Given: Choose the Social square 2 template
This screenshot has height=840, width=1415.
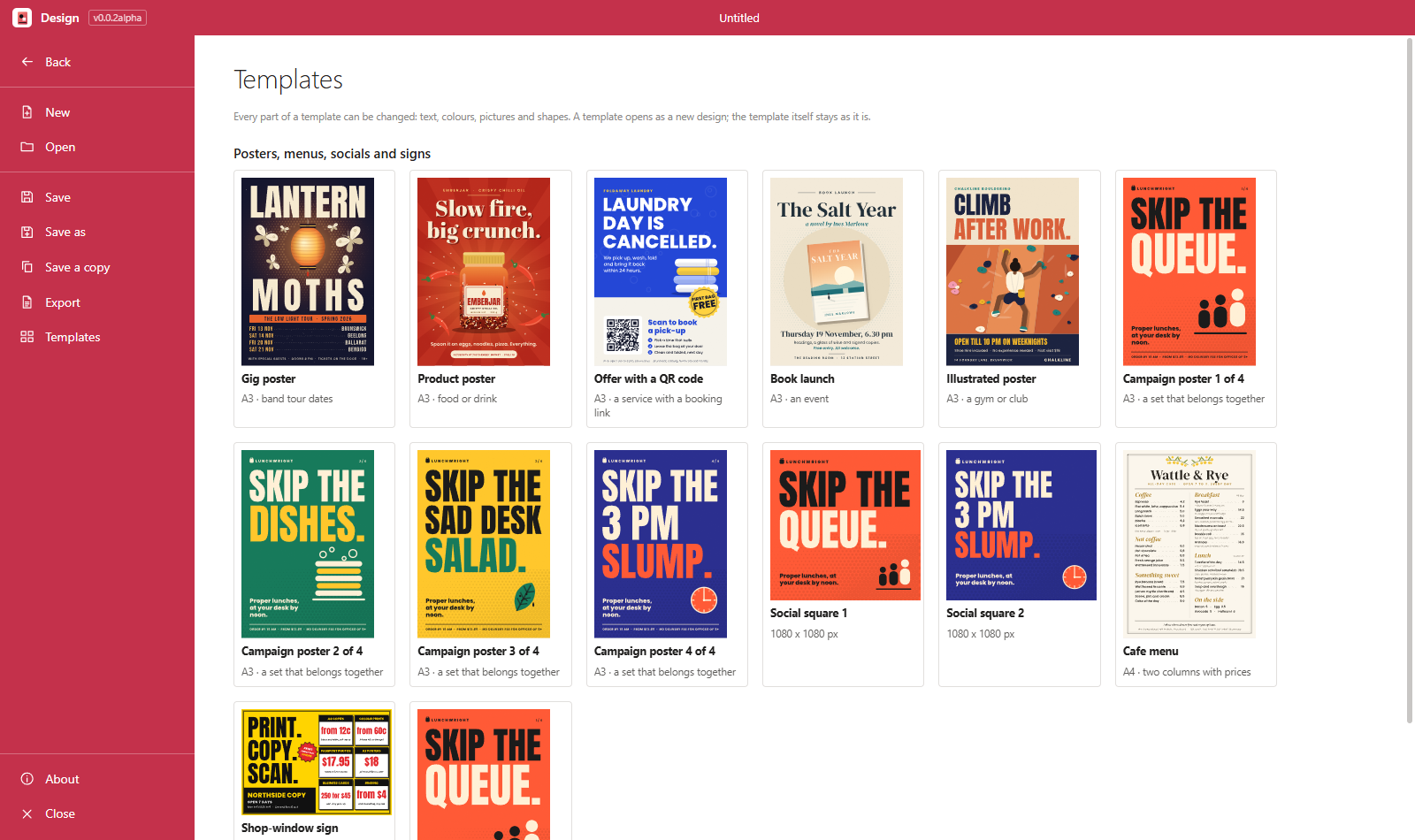Looking at the screenshot, I should click(1021, 525).
